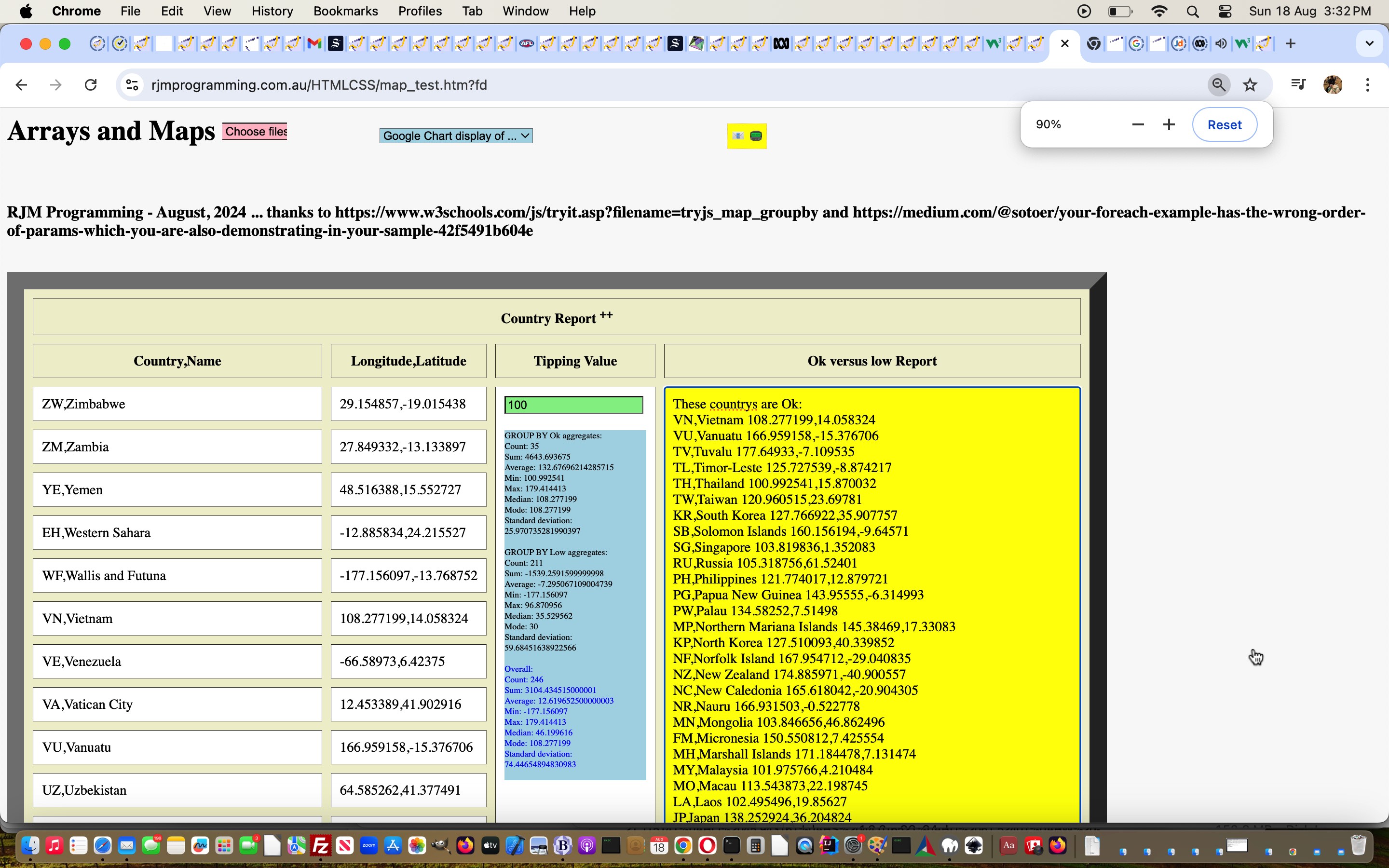Open the Chrome profile avatar

tap(1332, 85)
